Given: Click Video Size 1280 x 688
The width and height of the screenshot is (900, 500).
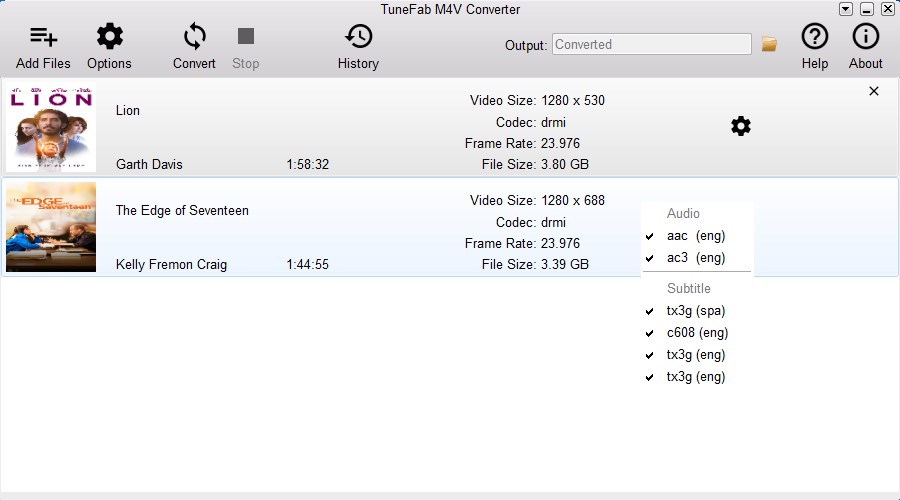Looking at the screenshot, I should tap(573, 200).
